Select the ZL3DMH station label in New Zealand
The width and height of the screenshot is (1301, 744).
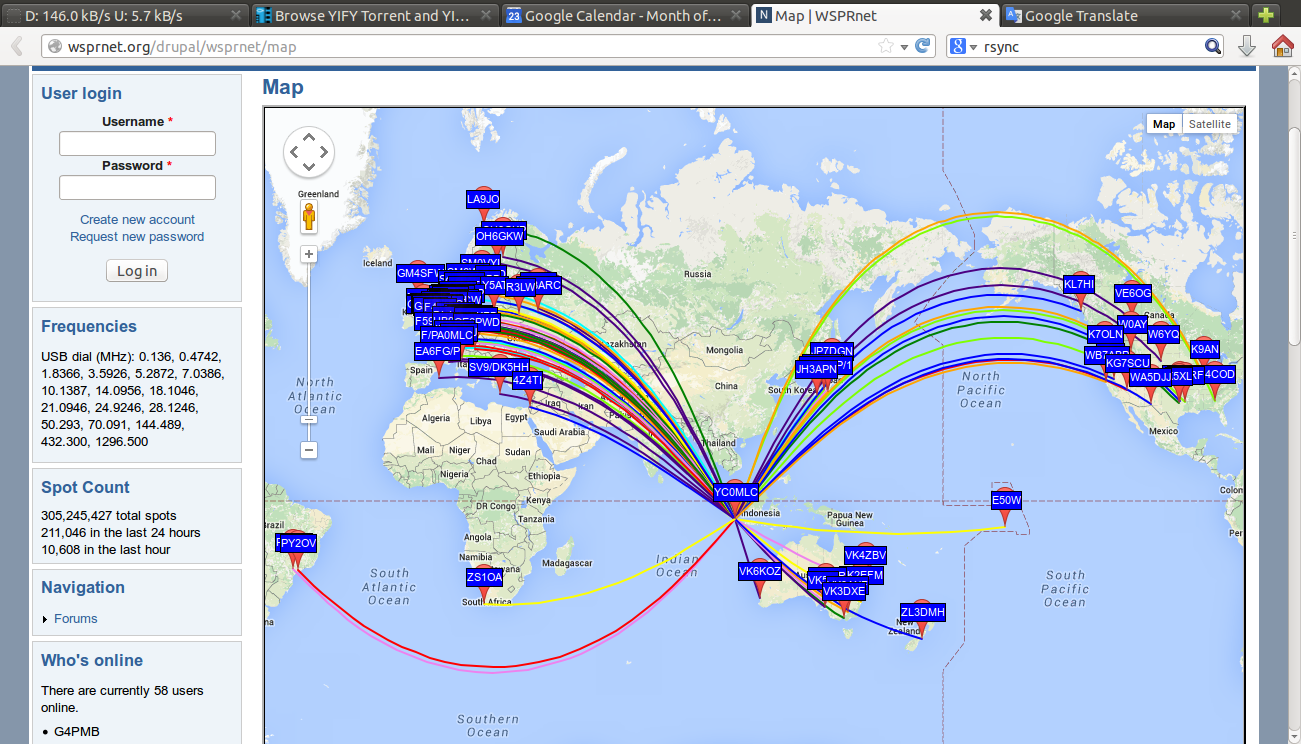point(922,612)
